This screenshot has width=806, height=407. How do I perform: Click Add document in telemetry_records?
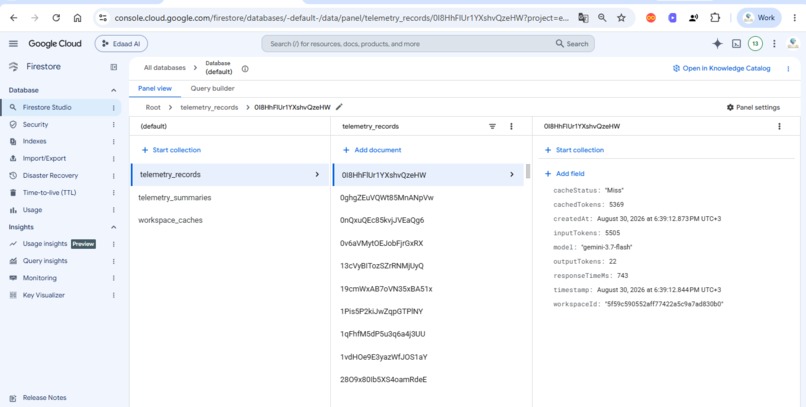click(x=372, y=150)
